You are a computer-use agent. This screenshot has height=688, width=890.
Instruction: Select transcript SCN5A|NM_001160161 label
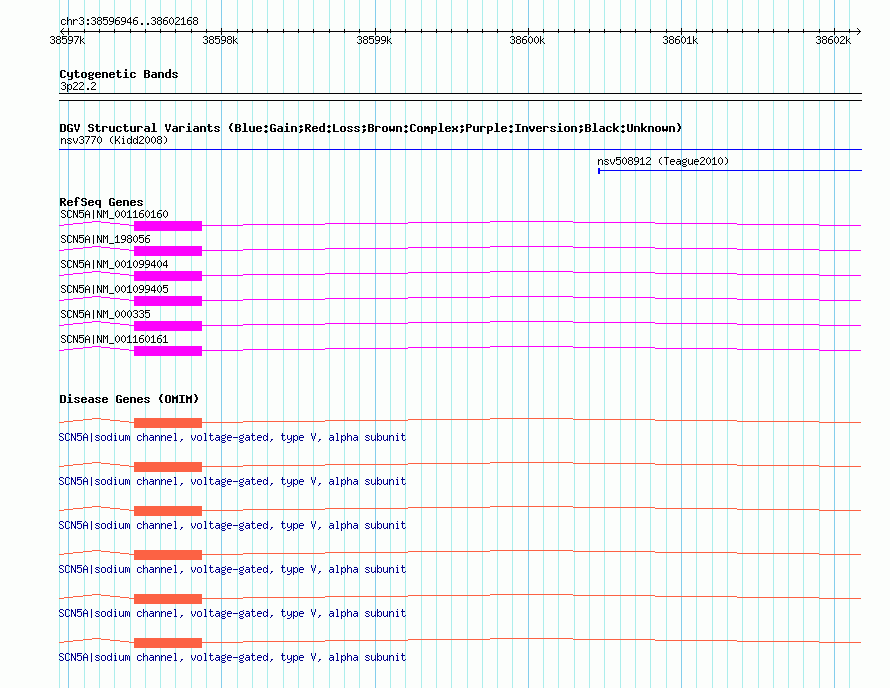[114, 339]
